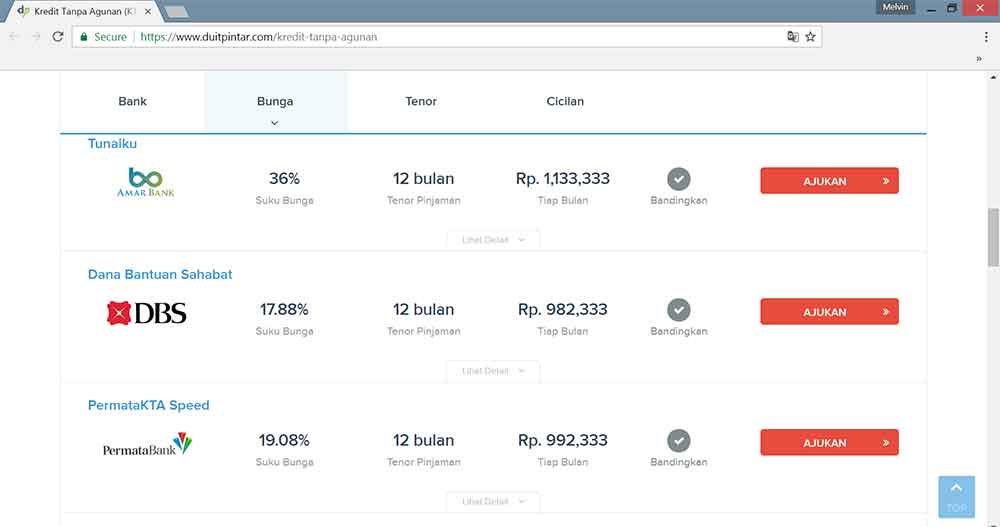Open the Tunaiku product link

112,144
